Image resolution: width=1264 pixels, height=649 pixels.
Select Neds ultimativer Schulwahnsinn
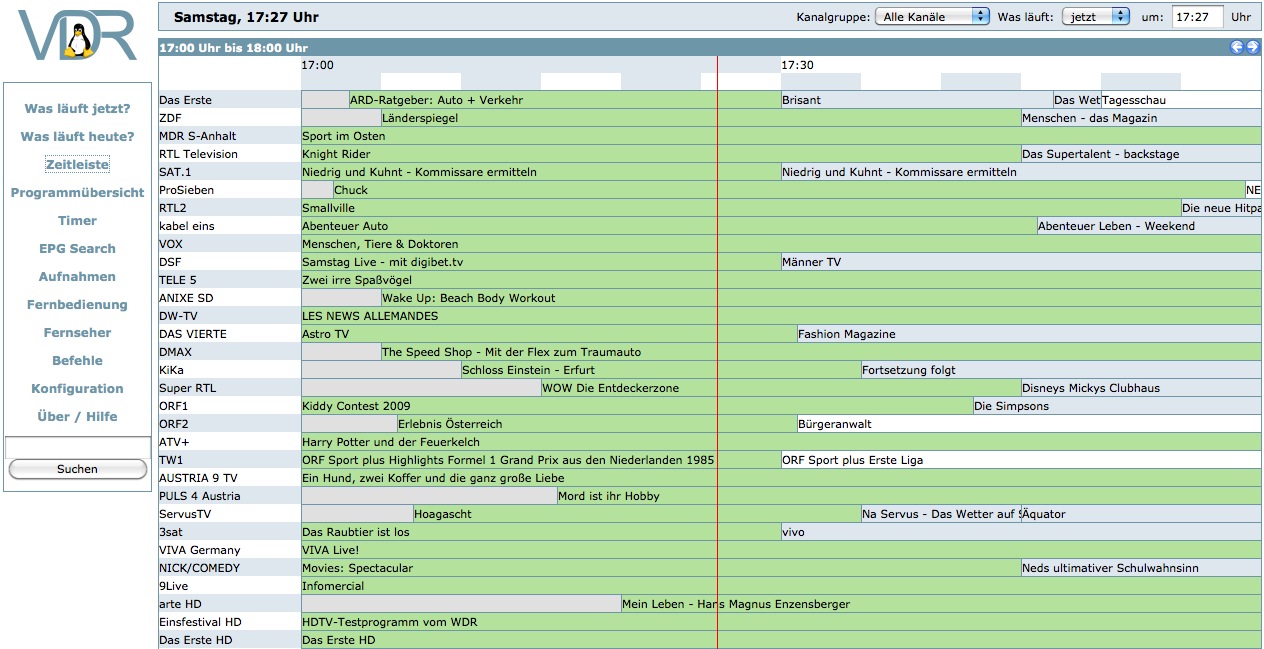coord(1141,568)
